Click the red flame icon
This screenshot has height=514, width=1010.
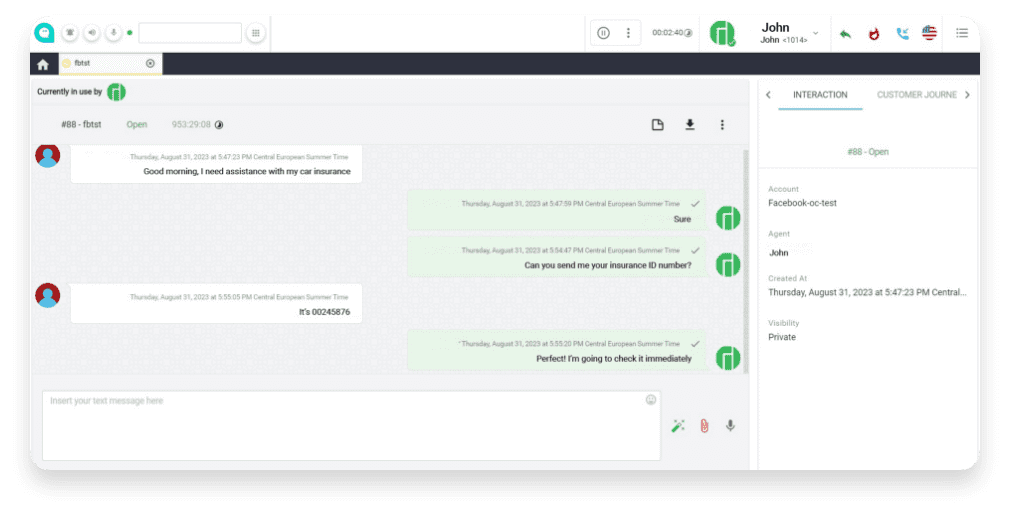(874, 33)
